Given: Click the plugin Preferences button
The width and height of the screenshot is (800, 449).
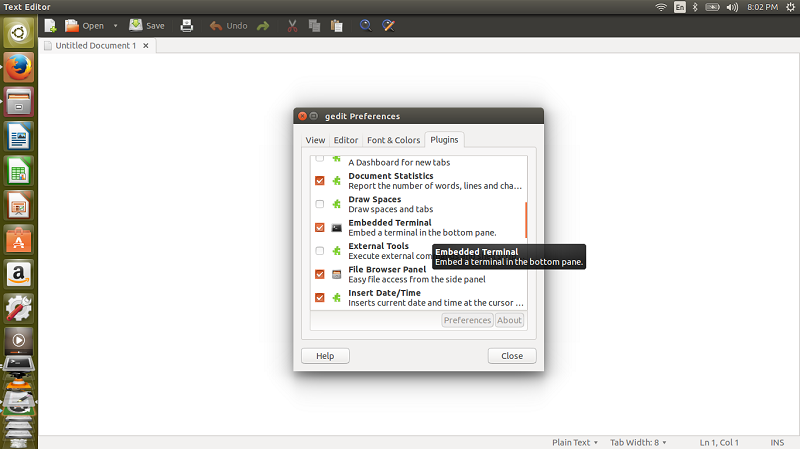Looking at the screenshot, I should 467,320.
